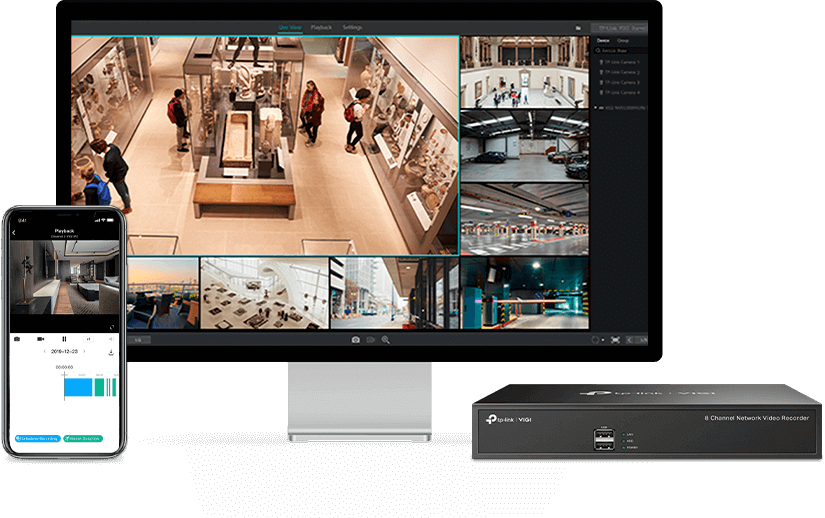The width and height of the screenshot is (825, 518).
Task: Start recording with the monitor video camera icon
Action: pyautogui.click(x=370, y=340)
